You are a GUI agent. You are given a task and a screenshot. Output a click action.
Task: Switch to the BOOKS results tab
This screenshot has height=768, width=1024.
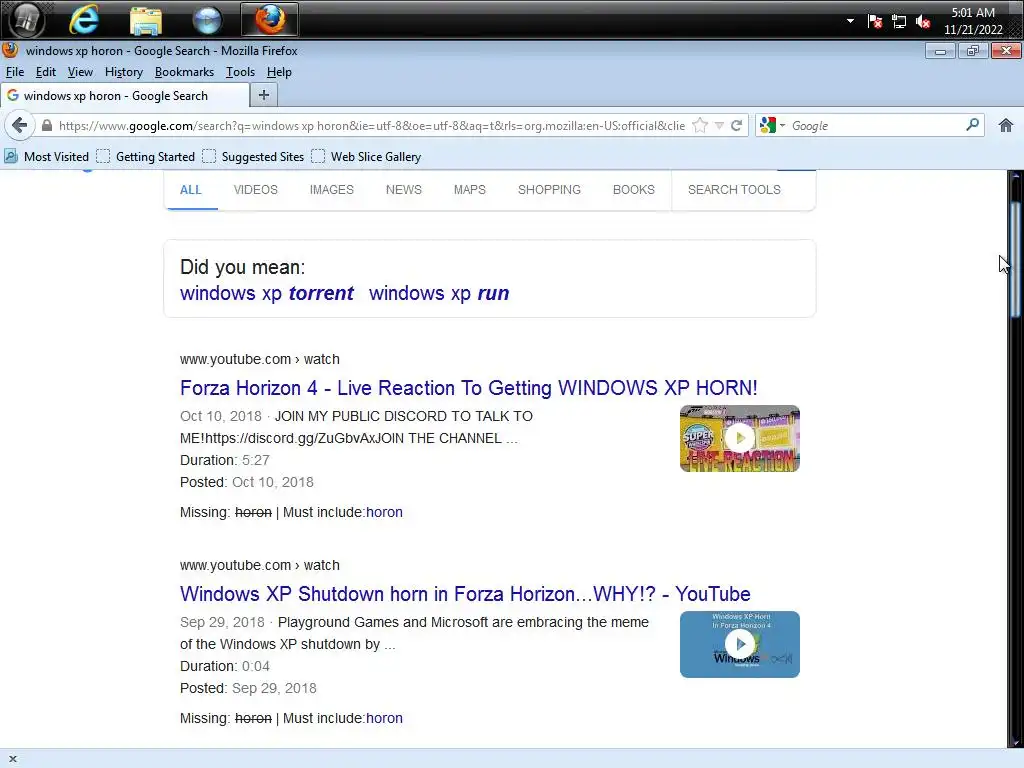pos(633,189)
